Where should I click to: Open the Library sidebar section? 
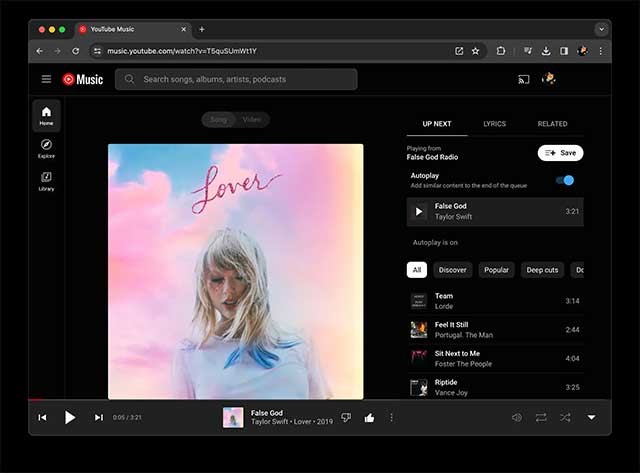tap(46, 182)
